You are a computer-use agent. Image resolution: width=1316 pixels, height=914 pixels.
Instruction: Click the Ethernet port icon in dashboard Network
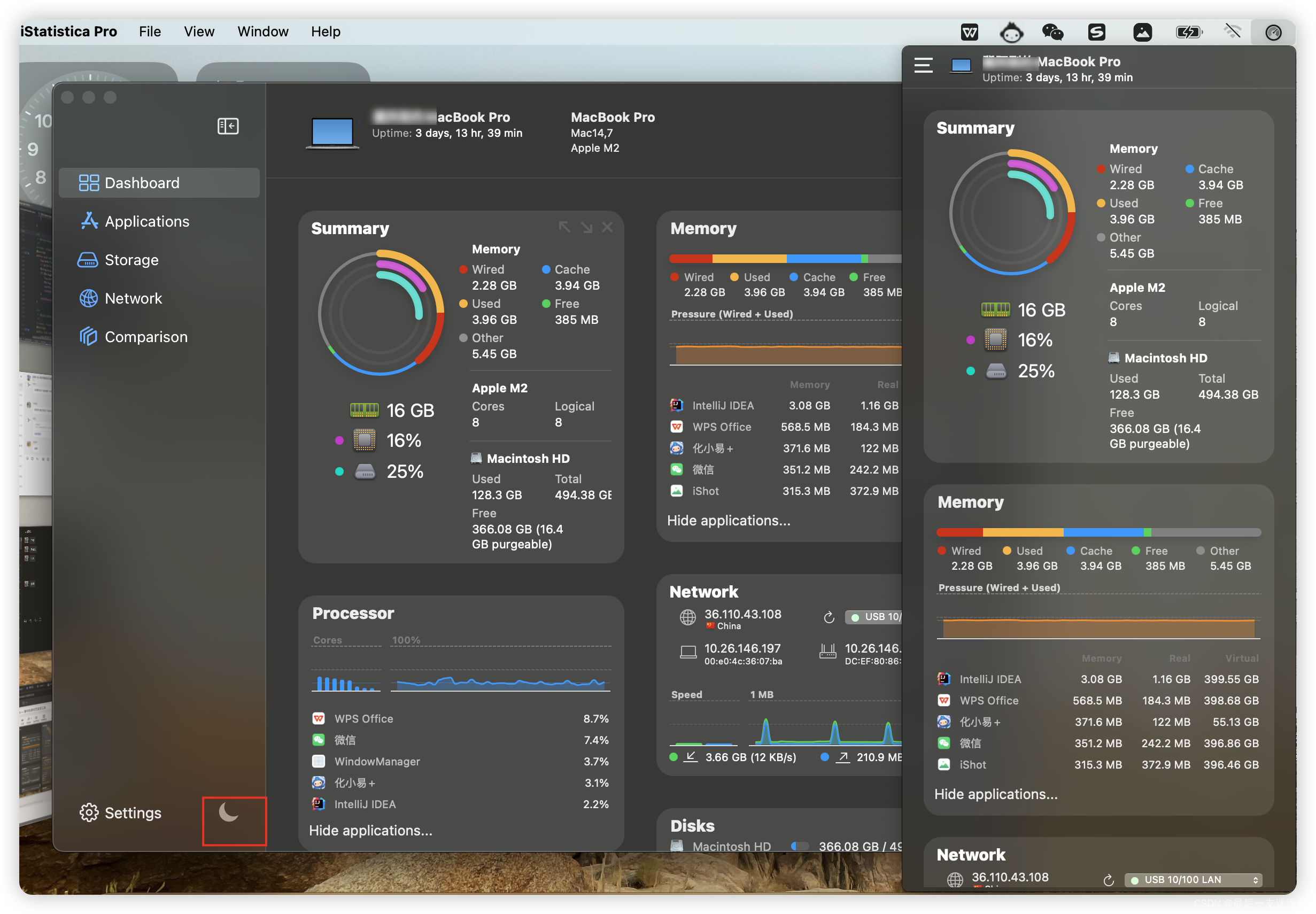[827, 651]
